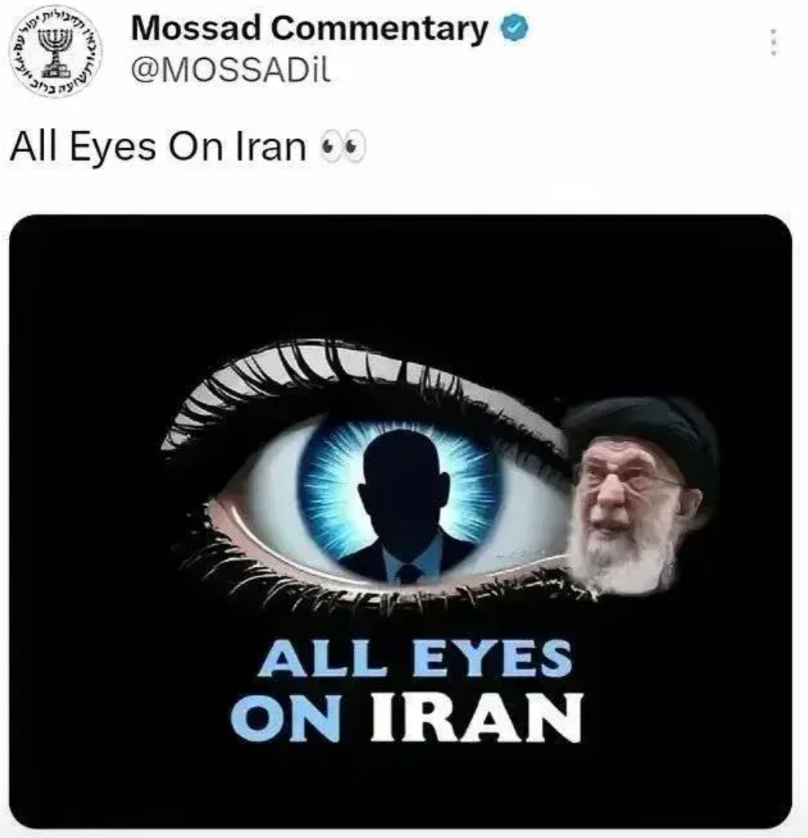Click the word "Iran" in the tweet text
Viewport: 808px width, 838px height.
[x=270, y=146]
